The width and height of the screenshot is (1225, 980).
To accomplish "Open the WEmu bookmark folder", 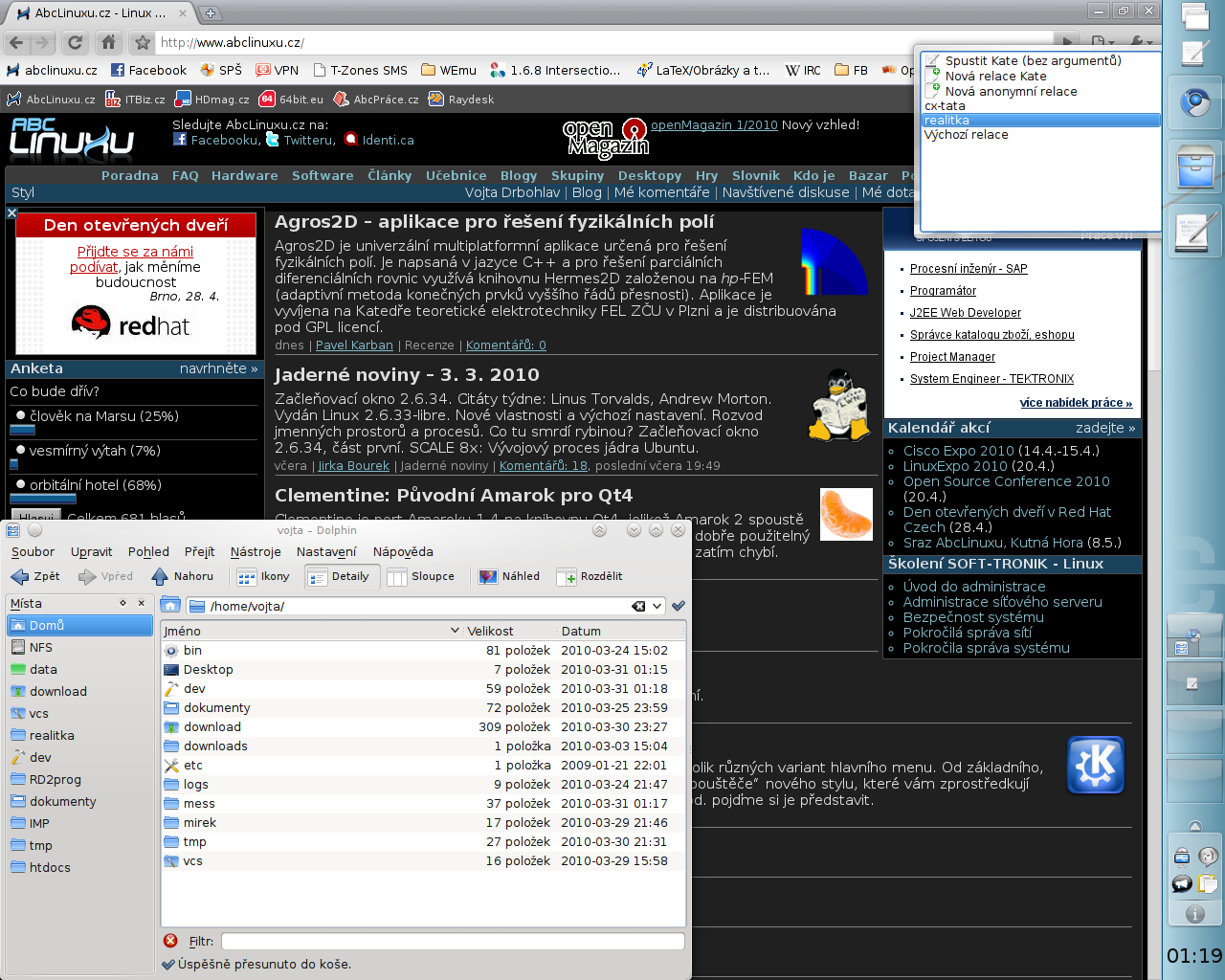I will point(448,70).
